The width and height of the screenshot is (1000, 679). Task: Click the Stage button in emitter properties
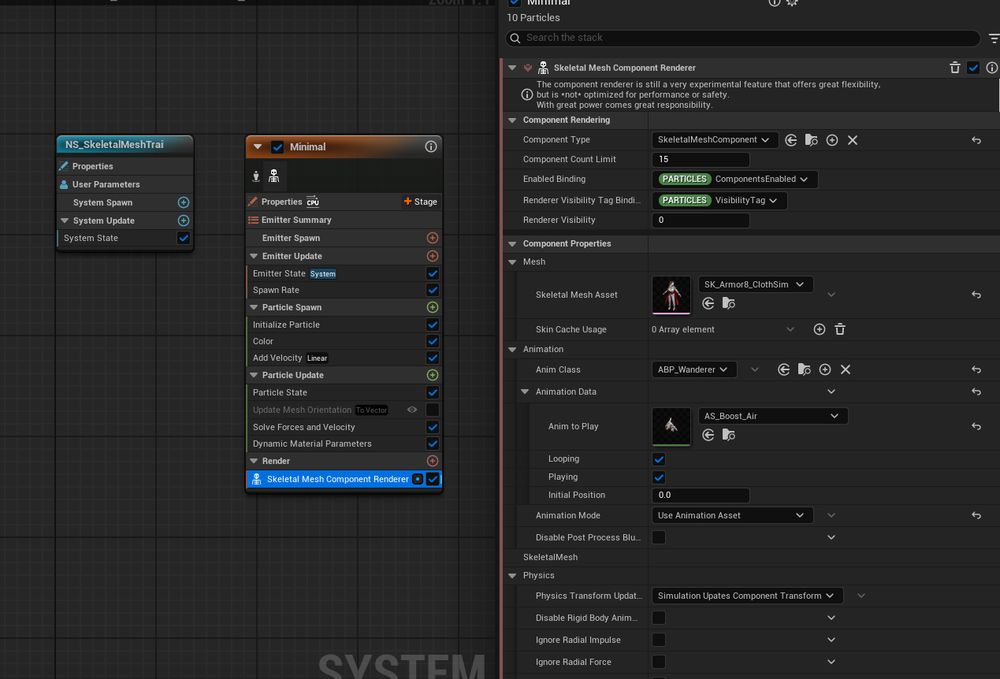pos(420,202)
